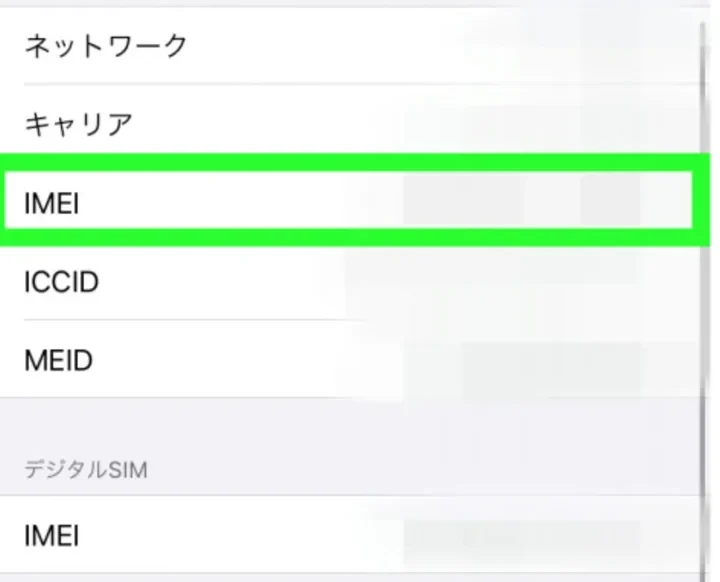This screenshot has height=582, width=720.
Task: Click the blurred value in highlighted IMEI row
Action: click(520, 203)
